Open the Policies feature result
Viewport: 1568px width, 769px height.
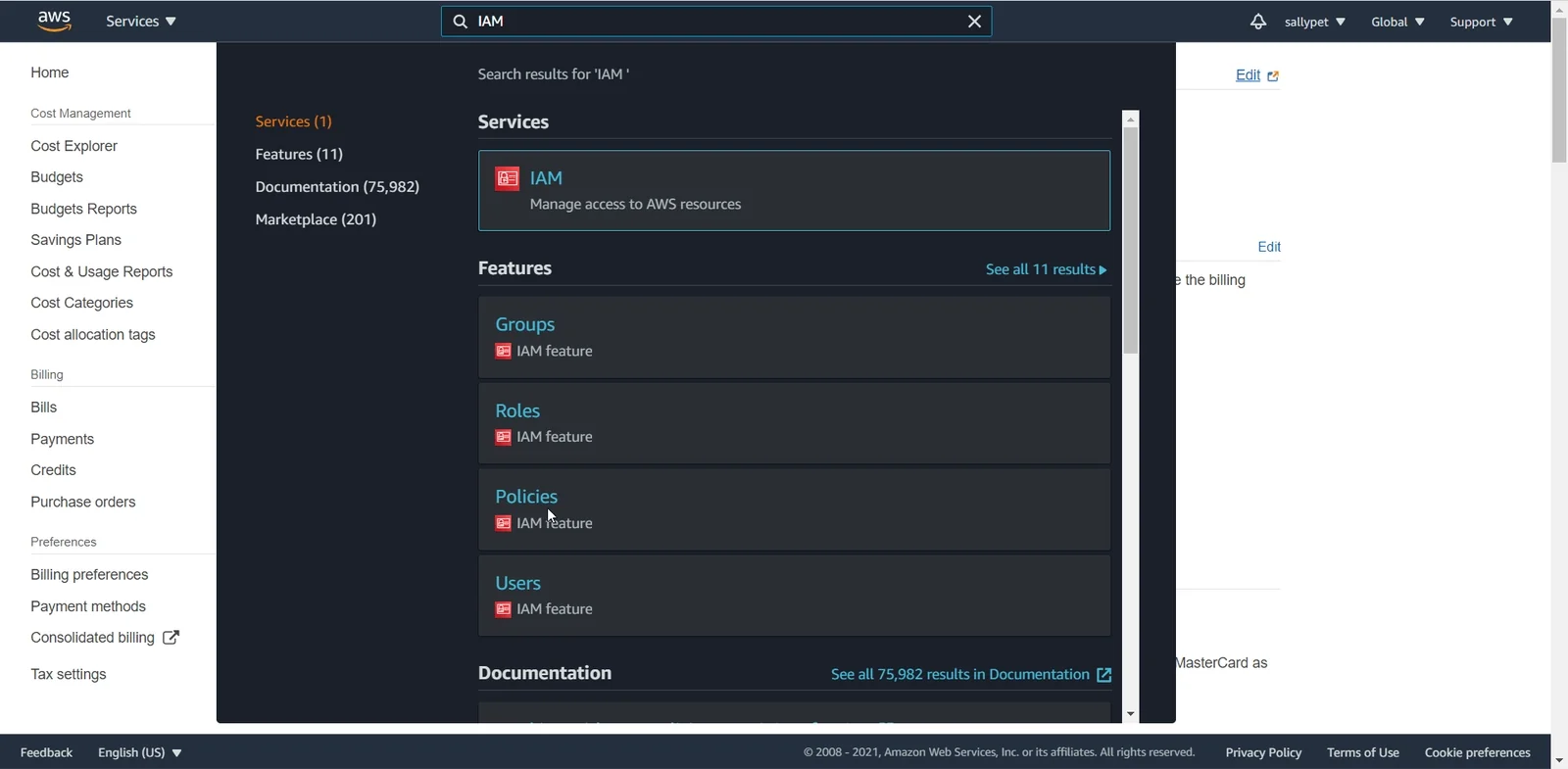[794, 509]
